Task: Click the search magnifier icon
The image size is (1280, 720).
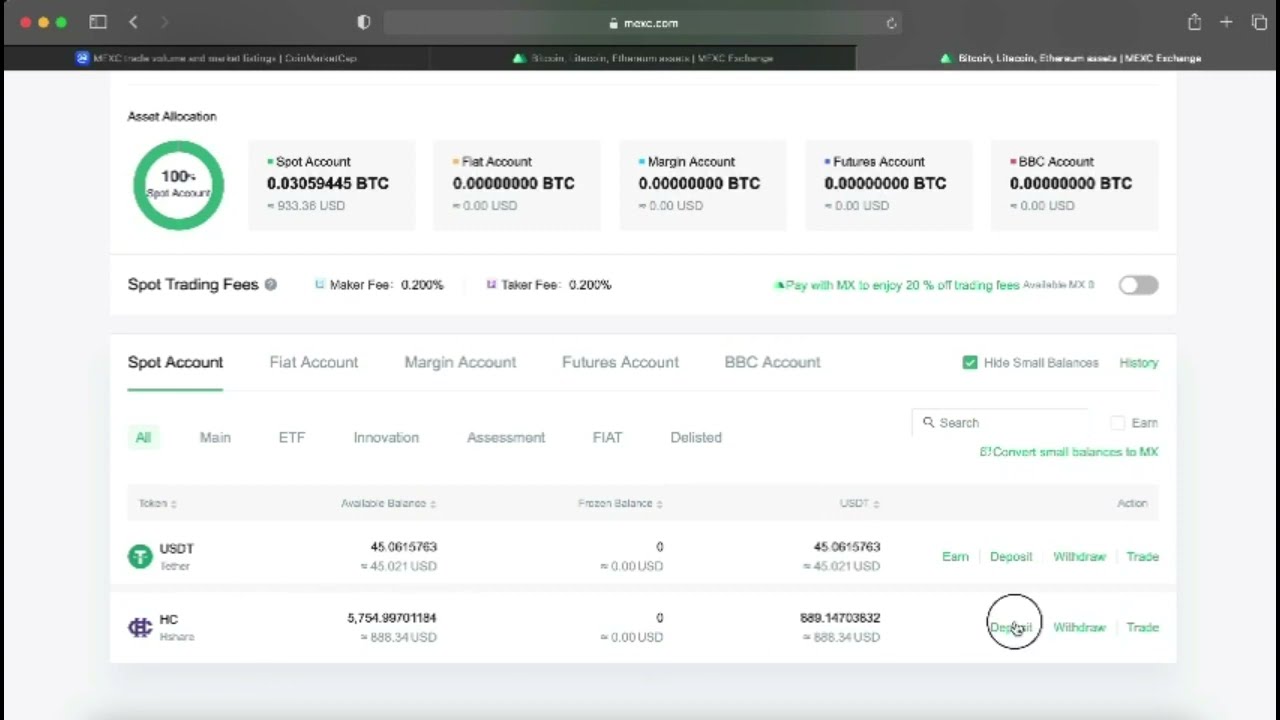Action: pyautogui.click(x=928, y=423)
